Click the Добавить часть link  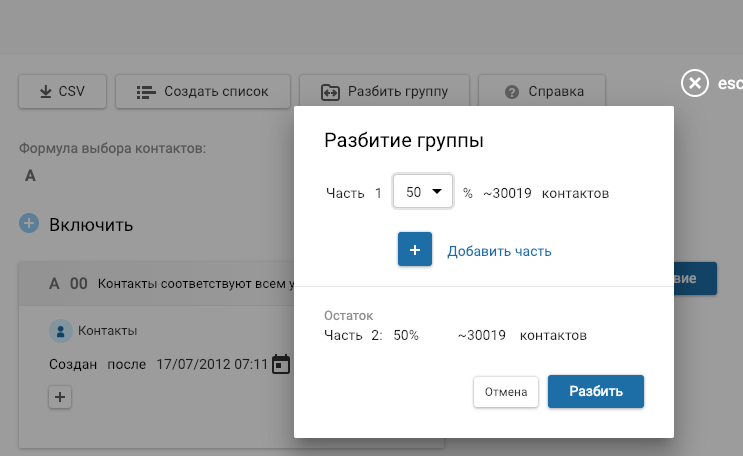coord(499,251)
